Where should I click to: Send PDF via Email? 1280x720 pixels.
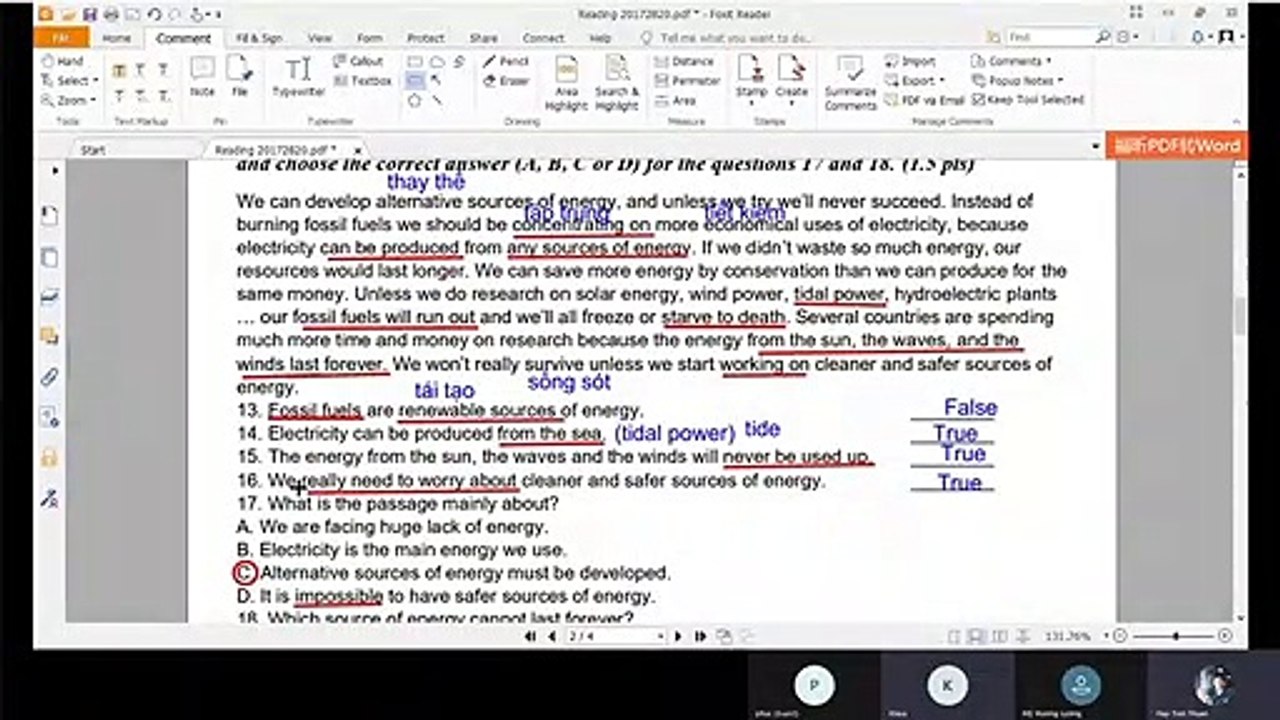pyautogui.click(x=924, y=100)
